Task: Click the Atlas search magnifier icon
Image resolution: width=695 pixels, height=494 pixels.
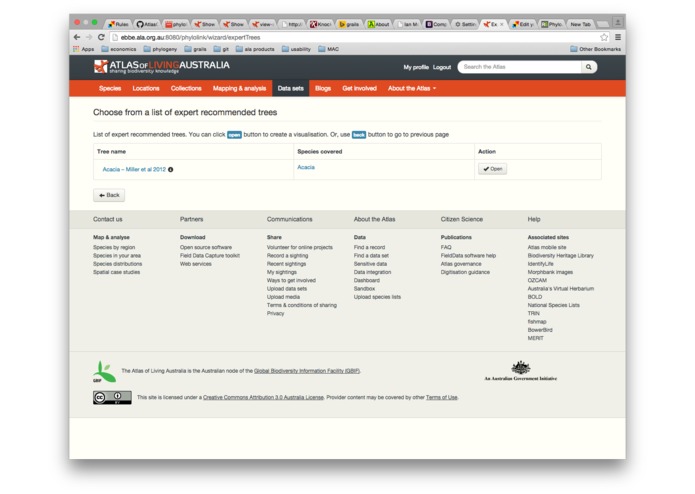Action: tap(589, 67)
